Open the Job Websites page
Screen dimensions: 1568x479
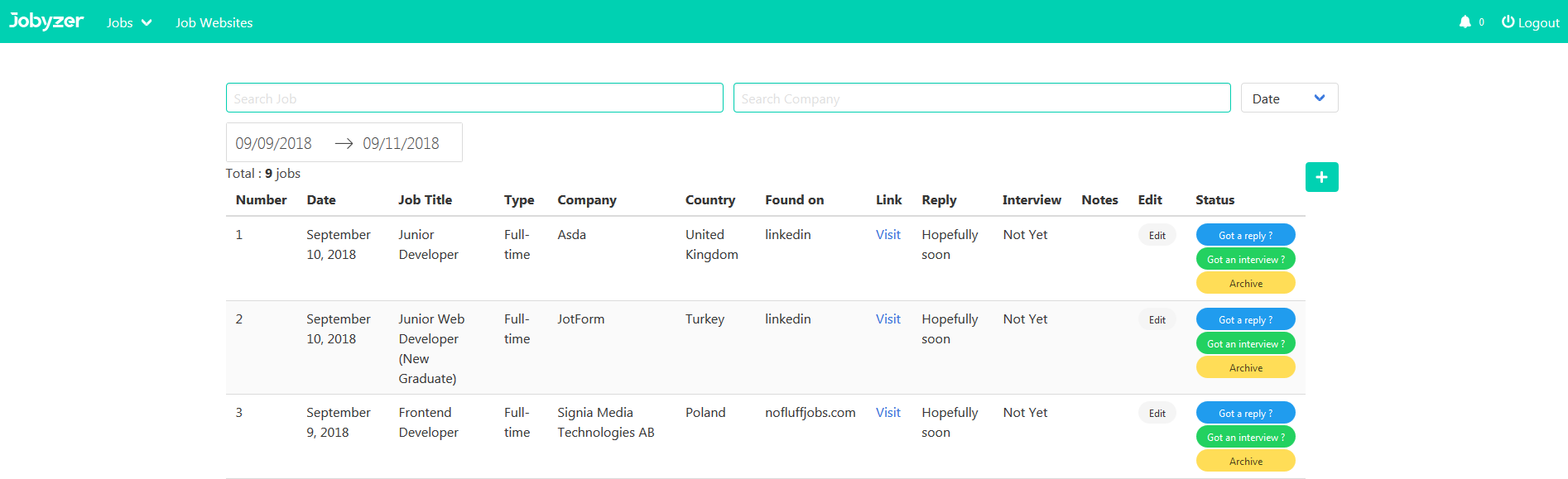pyautogui.click(x=214, y=23)
